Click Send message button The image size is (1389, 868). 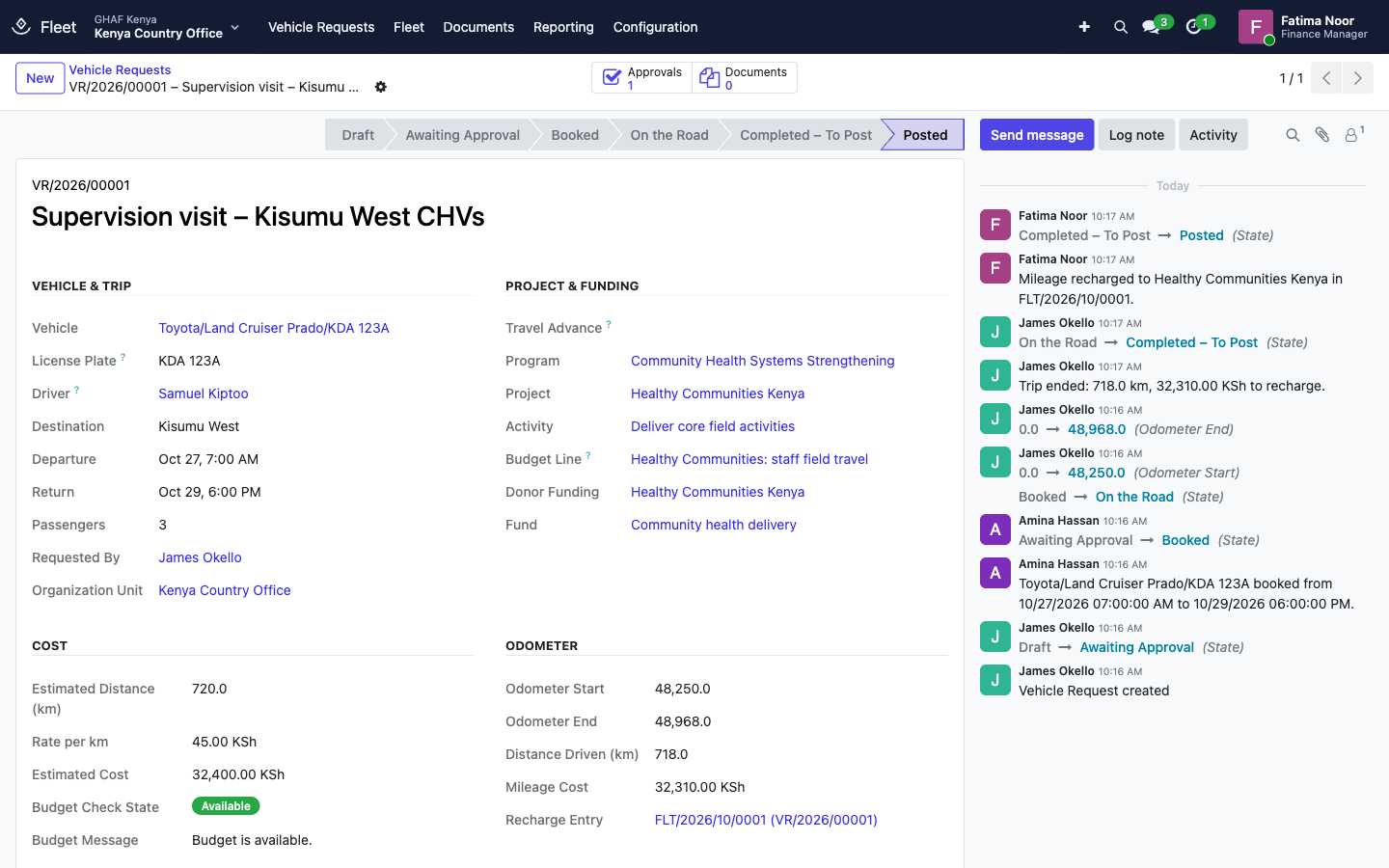pos(1037,135)
